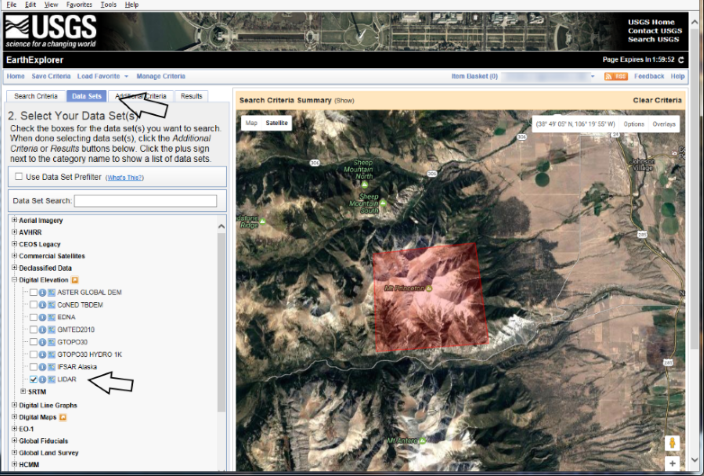Open the Results tab

[x=191, y=96]
